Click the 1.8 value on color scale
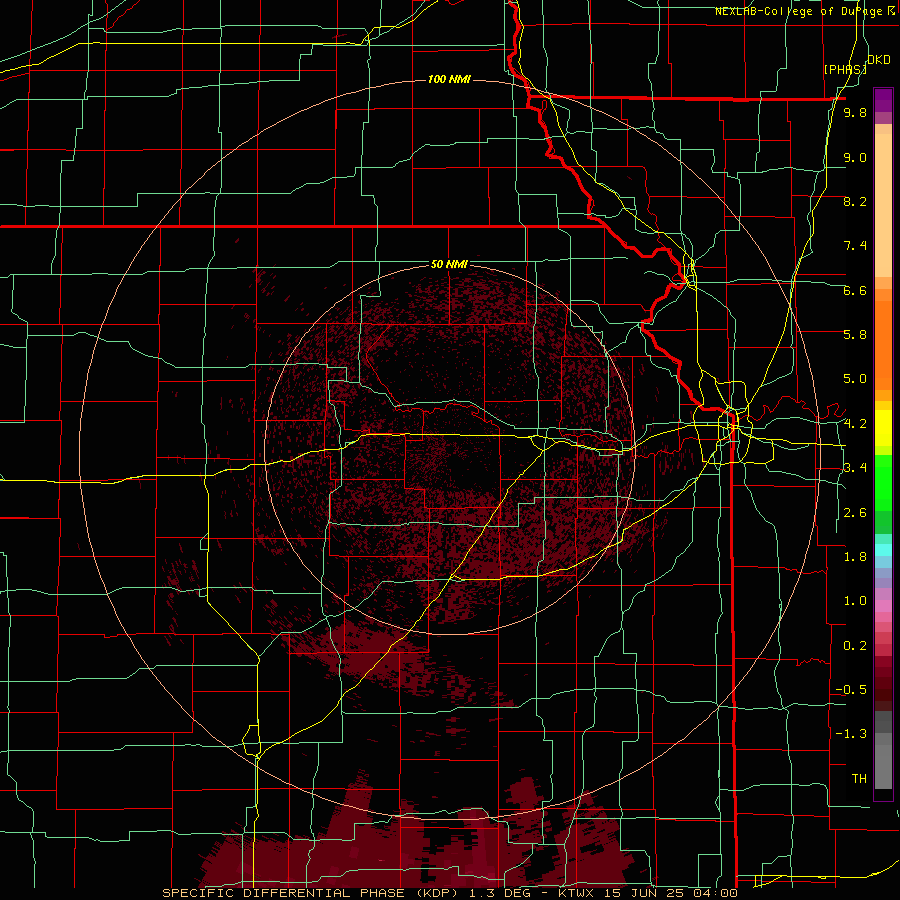Viewport: 900px width, 900px height. 855,557
